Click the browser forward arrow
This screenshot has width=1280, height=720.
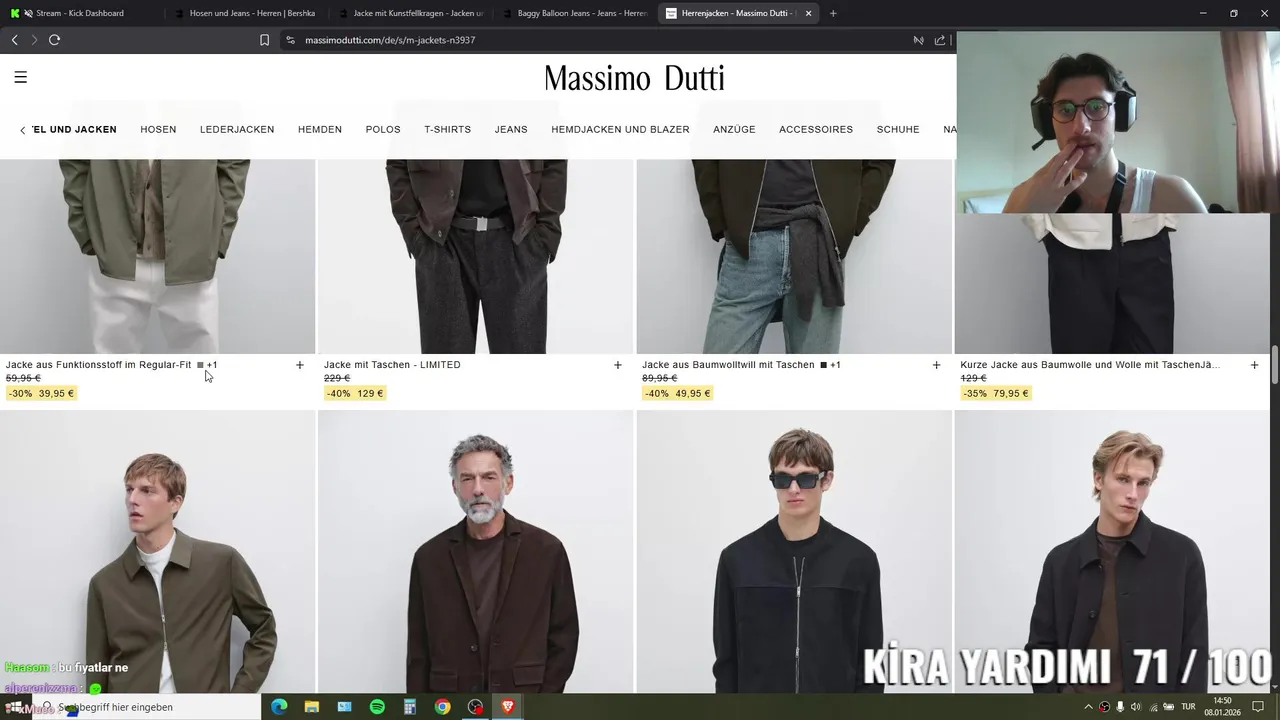point(34,40)
